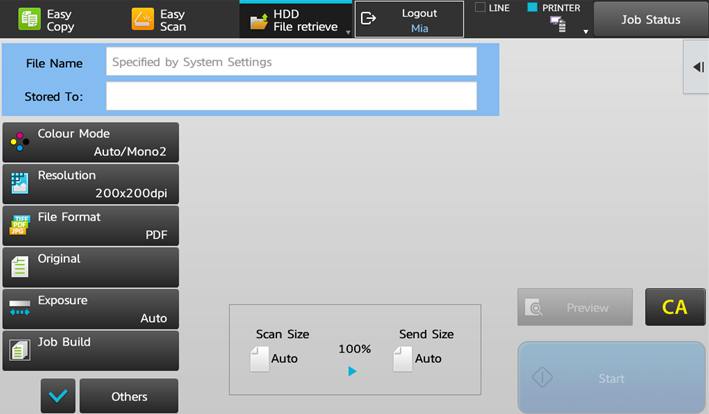This screenshot has width=709, height=414.
Task: Expand the side action panel arrow
Action: pyautogui.click(x=697, y=67)
